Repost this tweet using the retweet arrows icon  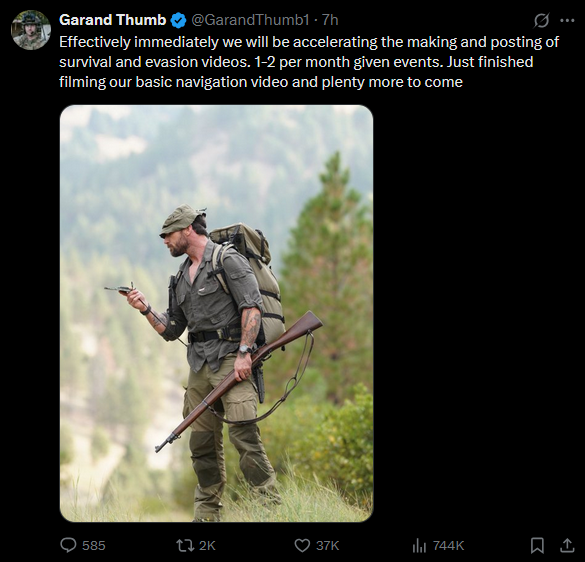[185, 545]
